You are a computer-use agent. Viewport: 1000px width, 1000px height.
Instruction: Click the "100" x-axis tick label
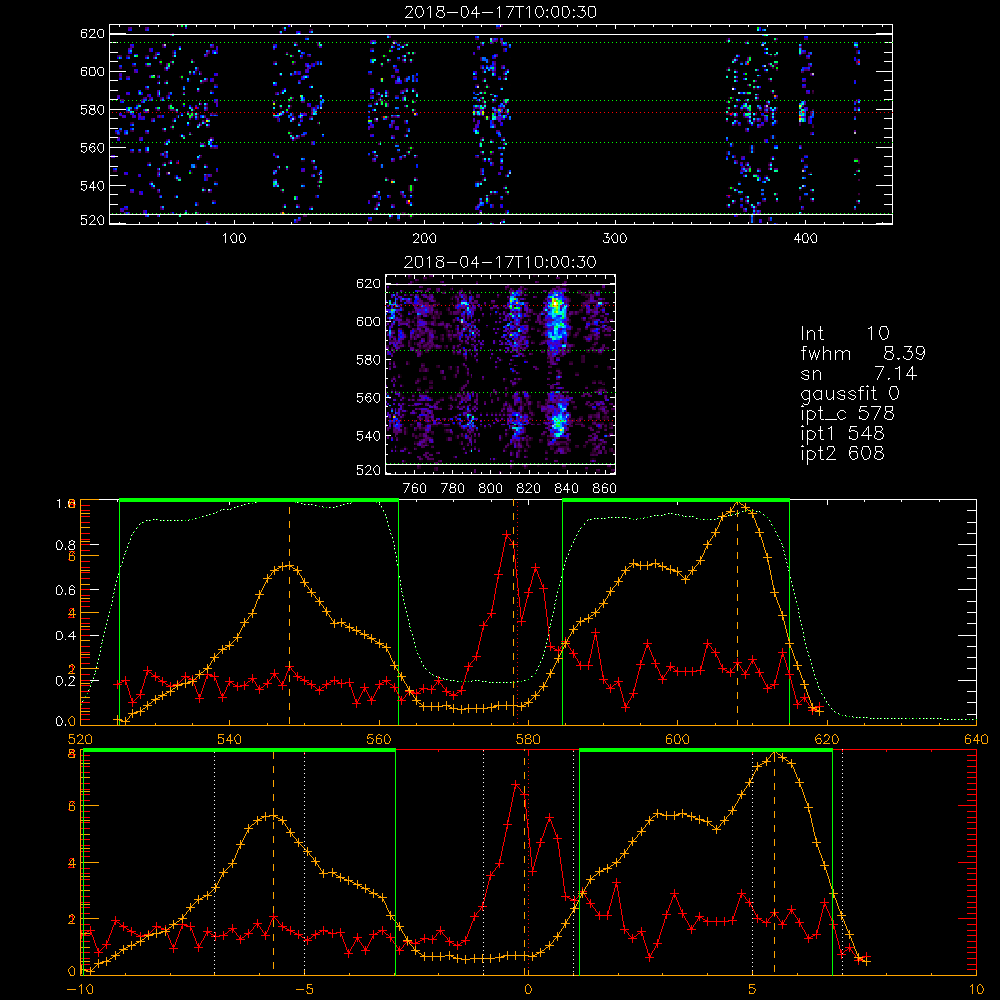click(234, 239)
